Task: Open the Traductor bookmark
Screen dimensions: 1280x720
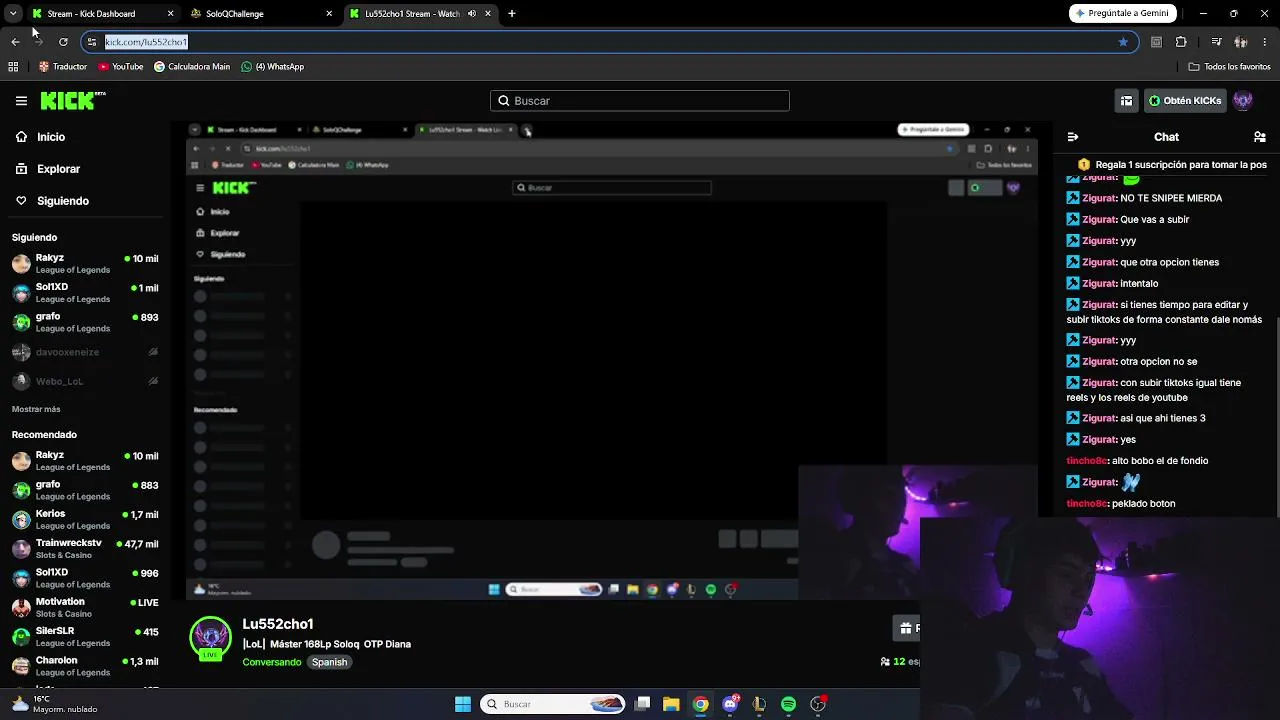Action: pyautogui.click(x=63, y=67)
